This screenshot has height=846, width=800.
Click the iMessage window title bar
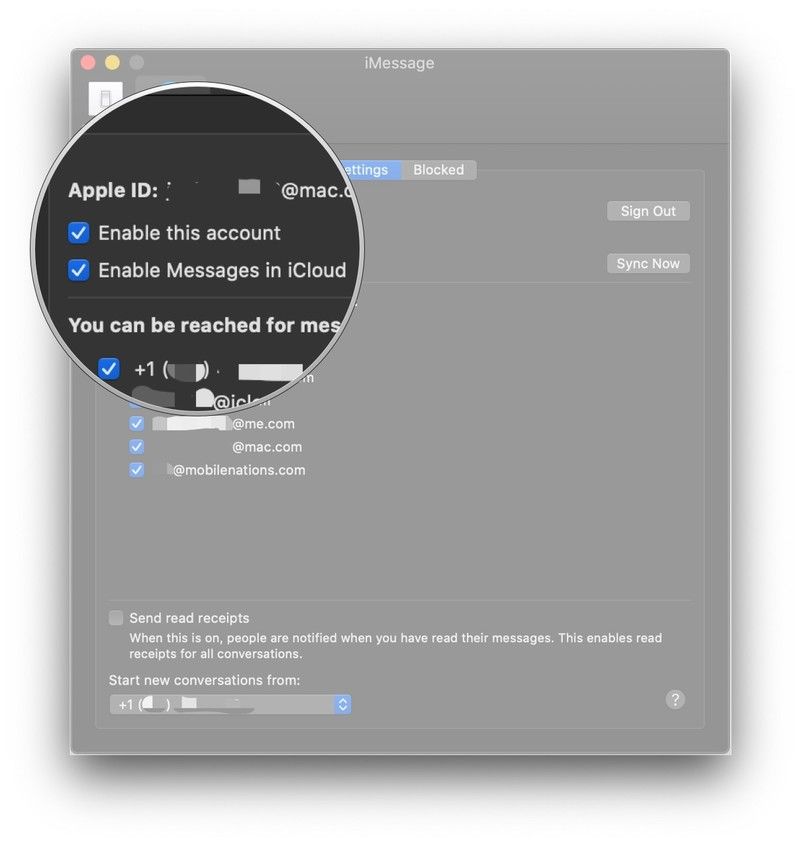click(x=399, y=63)
